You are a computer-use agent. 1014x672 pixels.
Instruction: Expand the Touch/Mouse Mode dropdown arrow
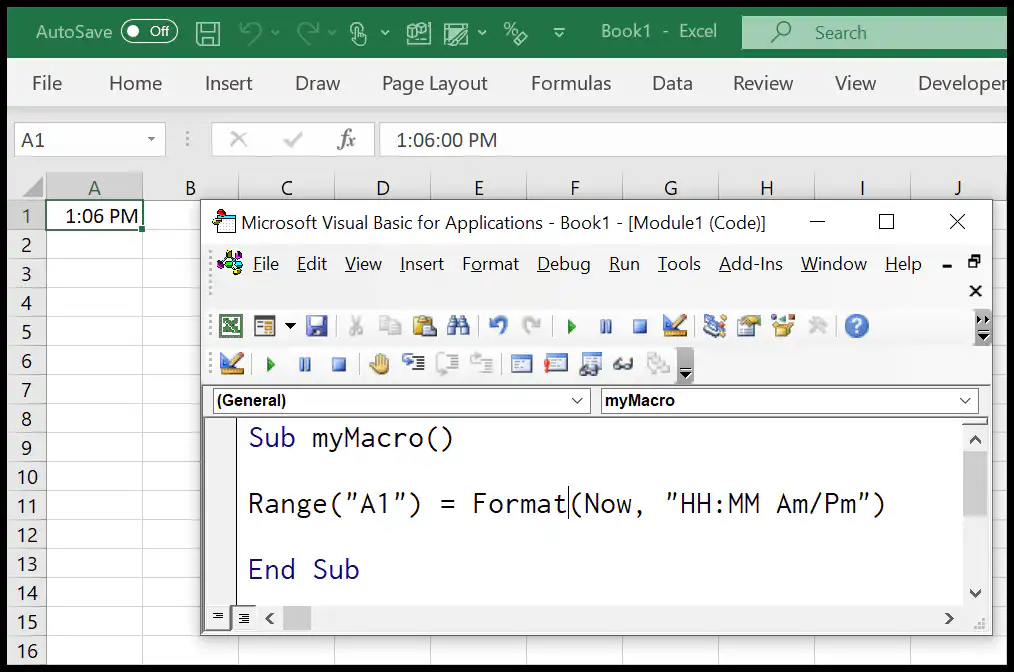pyautogui.click(x=385, y=32)
